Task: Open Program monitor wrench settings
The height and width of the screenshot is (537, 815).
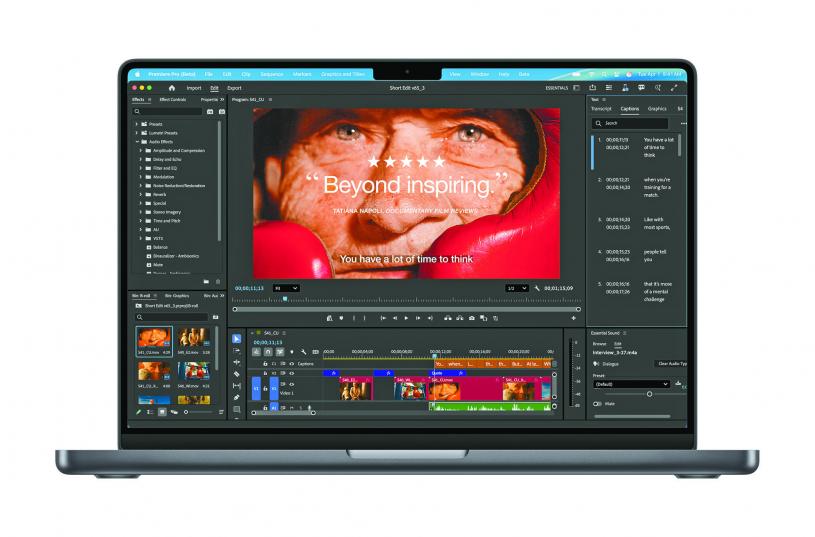Action: point(537,288)
